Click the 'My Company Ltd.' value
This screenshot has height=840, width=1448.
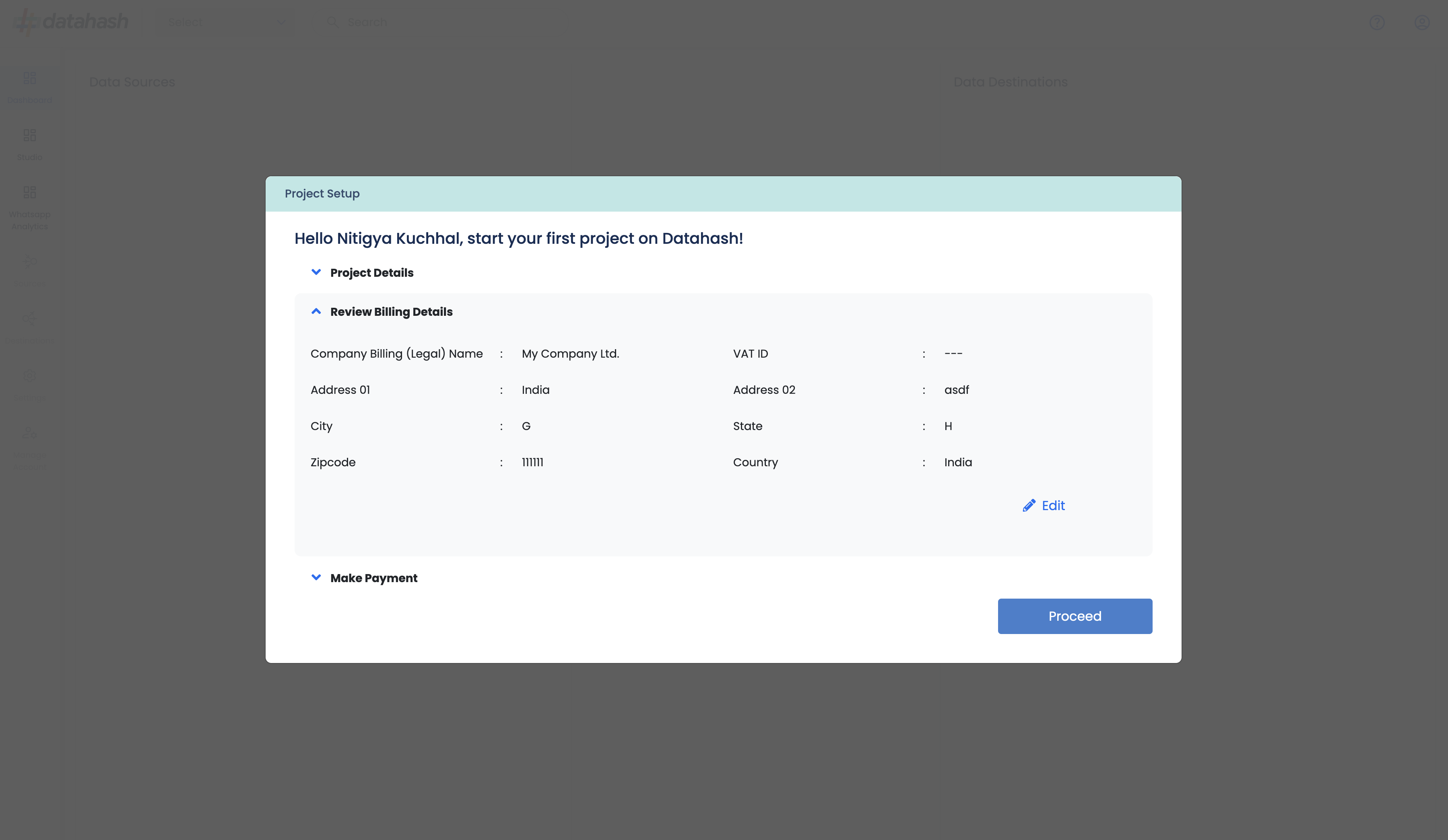pyautogui.click(x=570, y=354)
